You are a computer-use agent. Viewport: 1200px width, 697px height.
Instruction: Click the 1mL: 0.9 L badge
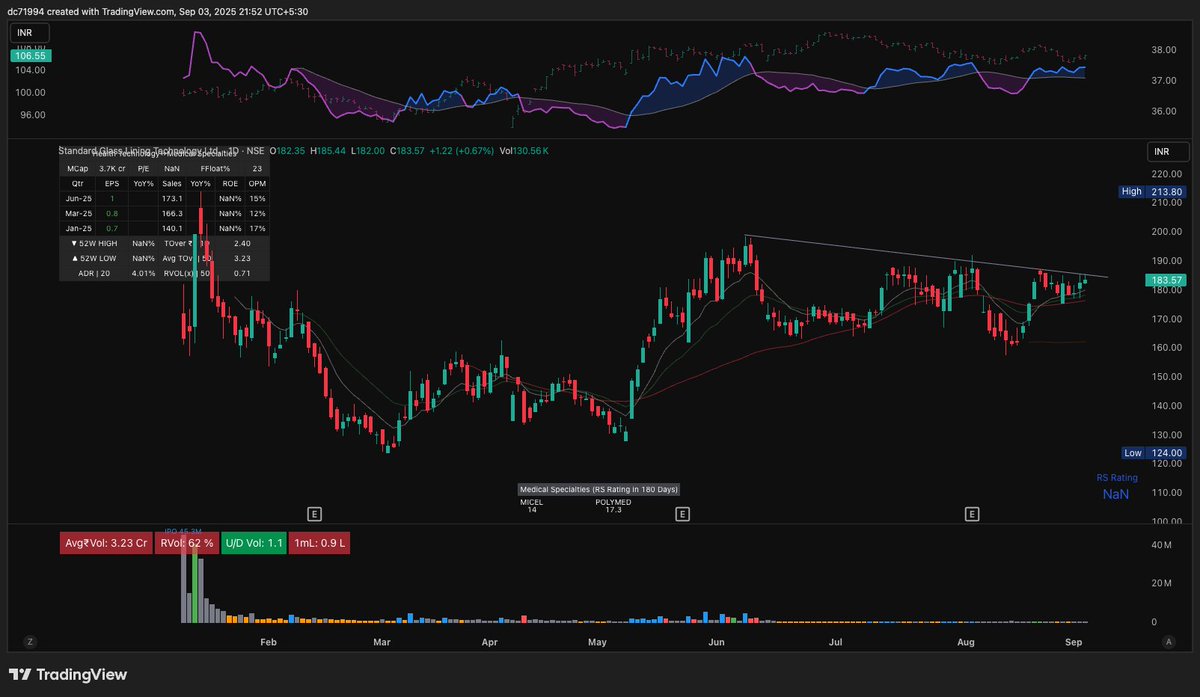(x=319, y=542)
